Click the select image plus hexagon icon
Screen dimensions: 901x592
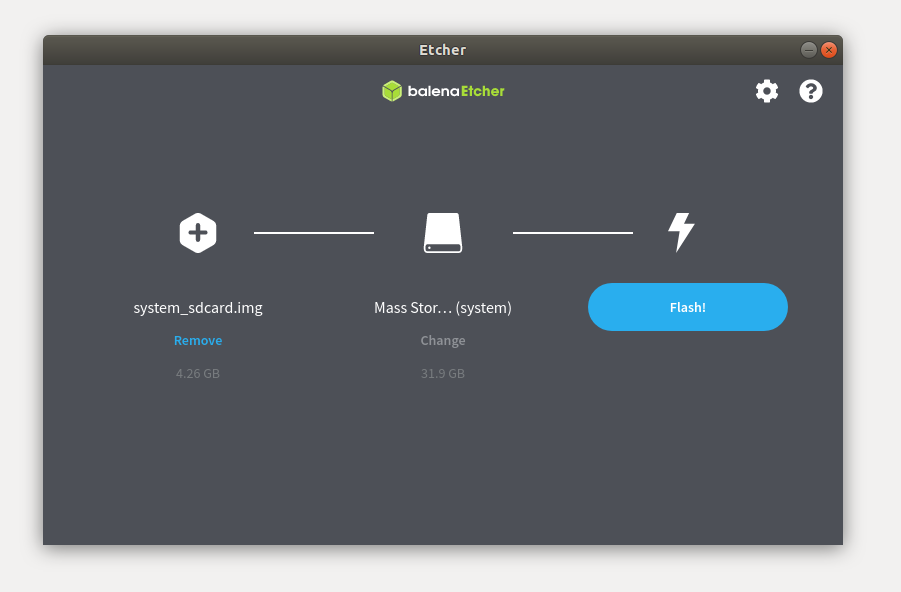198,233
